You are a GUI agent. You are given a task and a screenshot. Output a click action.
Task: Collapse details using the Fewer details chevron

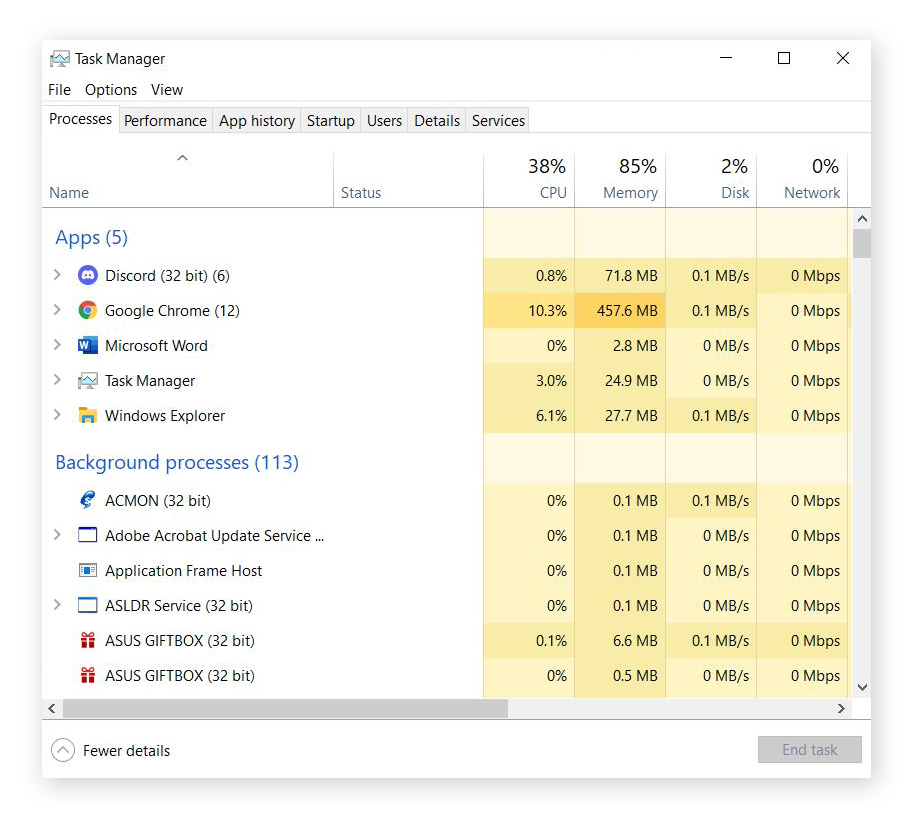coord(62,749)
